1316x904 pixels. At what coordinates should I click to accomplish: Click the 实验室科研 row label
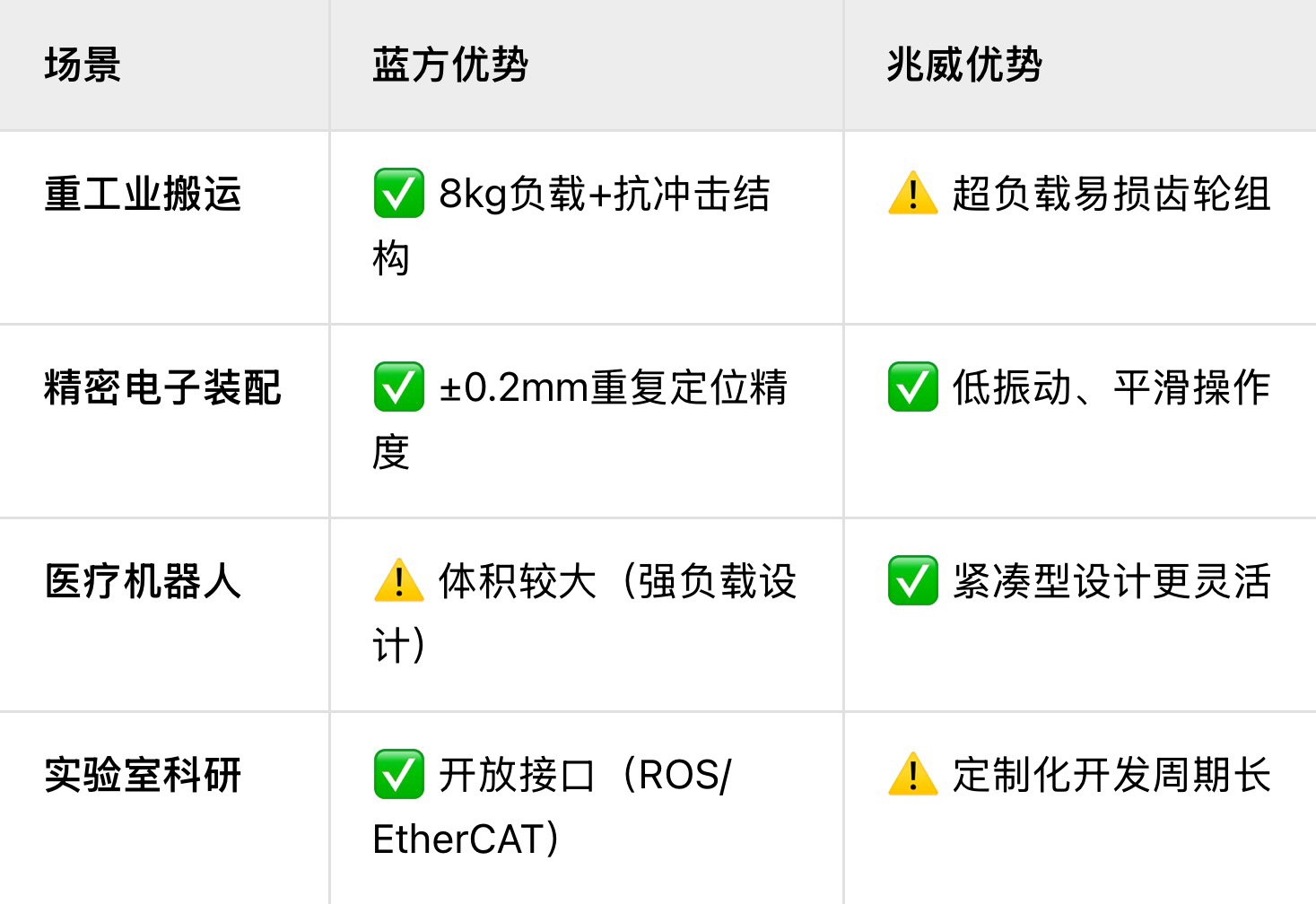click(x=143, y=775)
